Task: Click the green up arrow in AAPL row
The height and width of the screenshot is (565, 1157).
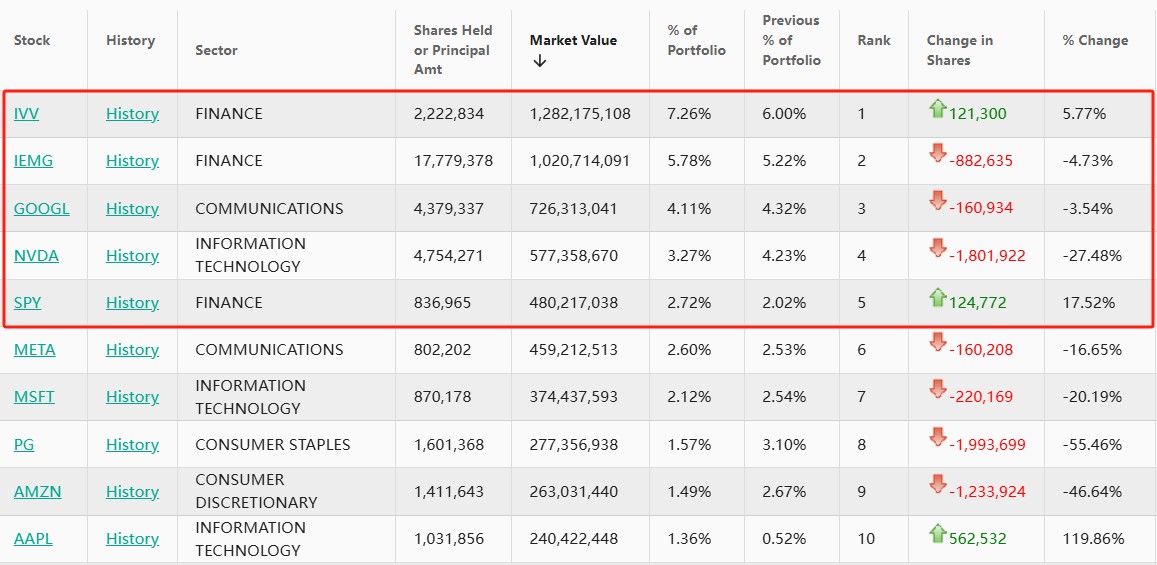Action: (x=937, y=533)
